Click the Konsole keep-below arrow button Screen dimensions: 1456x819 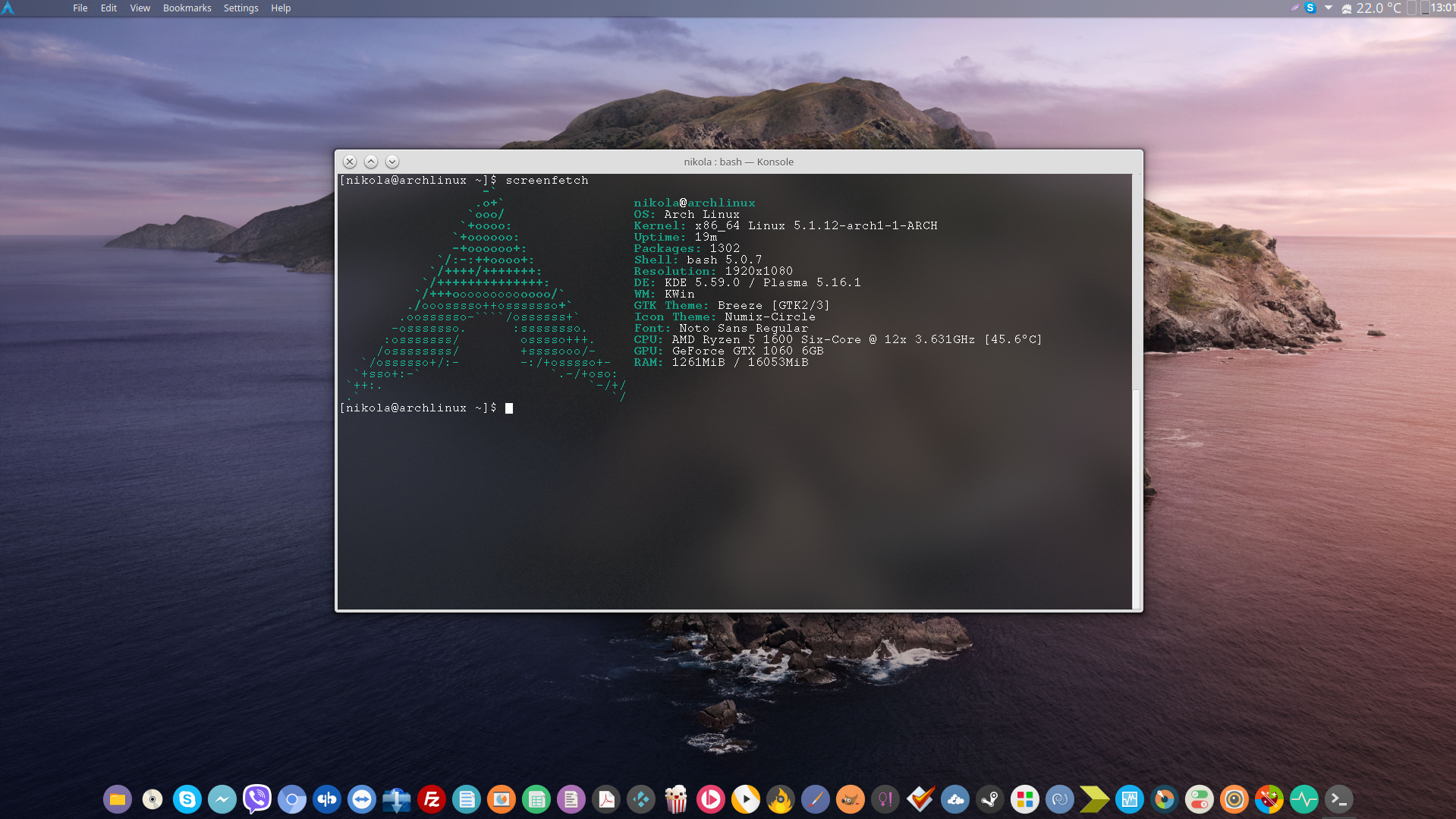pos(392,162)
